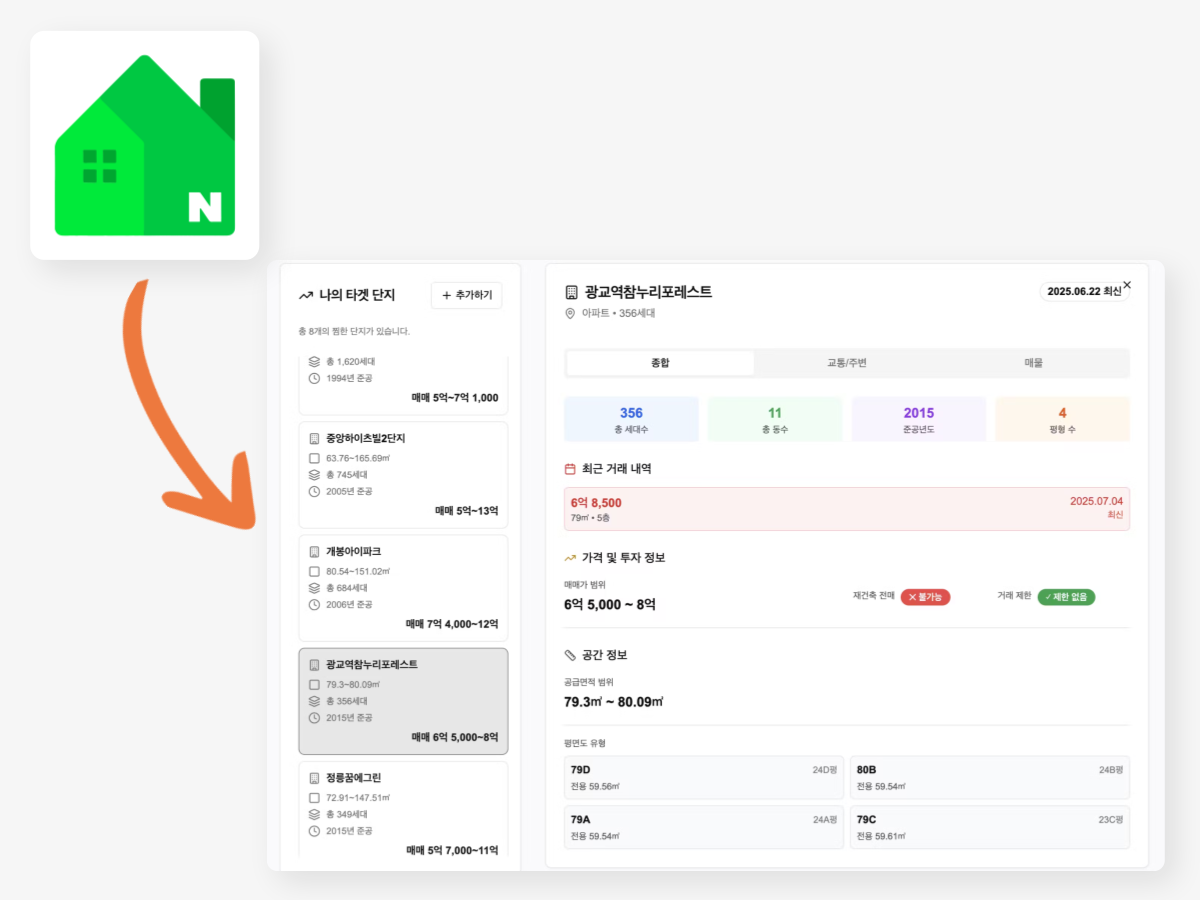Click the area square icon beside 72.91~147.51㎡
Viewport: 1200px width, 900px height.
314,797
